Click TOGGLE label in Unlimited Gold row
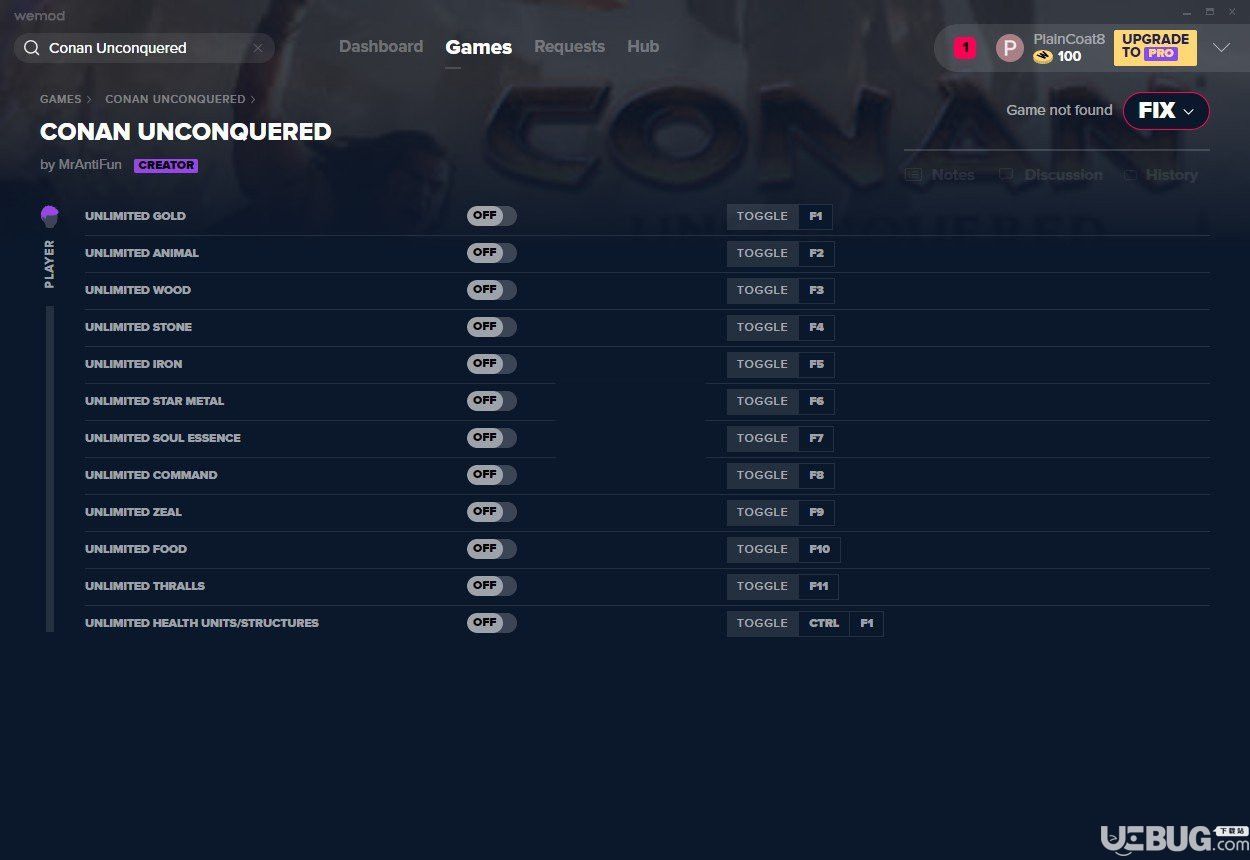Screen dimensions: 1250x860 coord(763,216)
